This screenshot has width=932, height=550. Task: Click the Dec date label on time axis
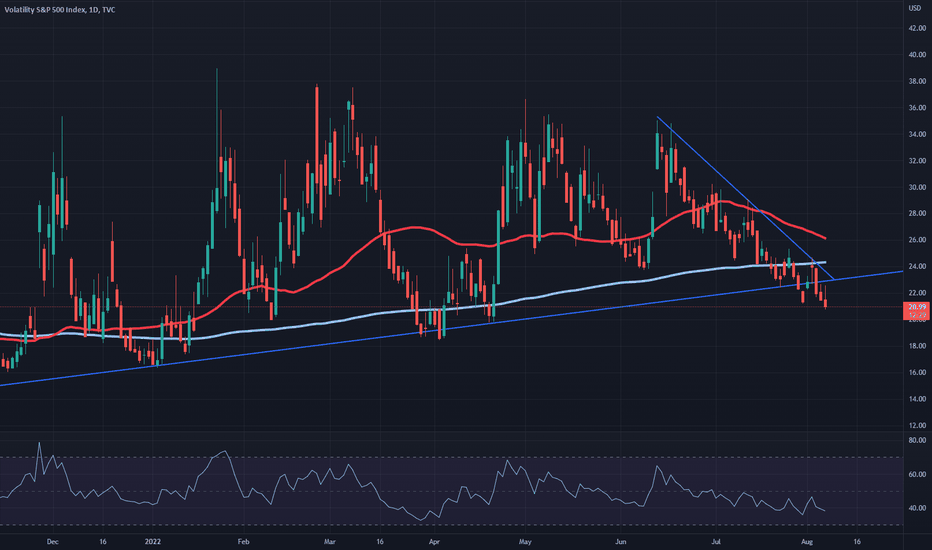pos(52,542)
